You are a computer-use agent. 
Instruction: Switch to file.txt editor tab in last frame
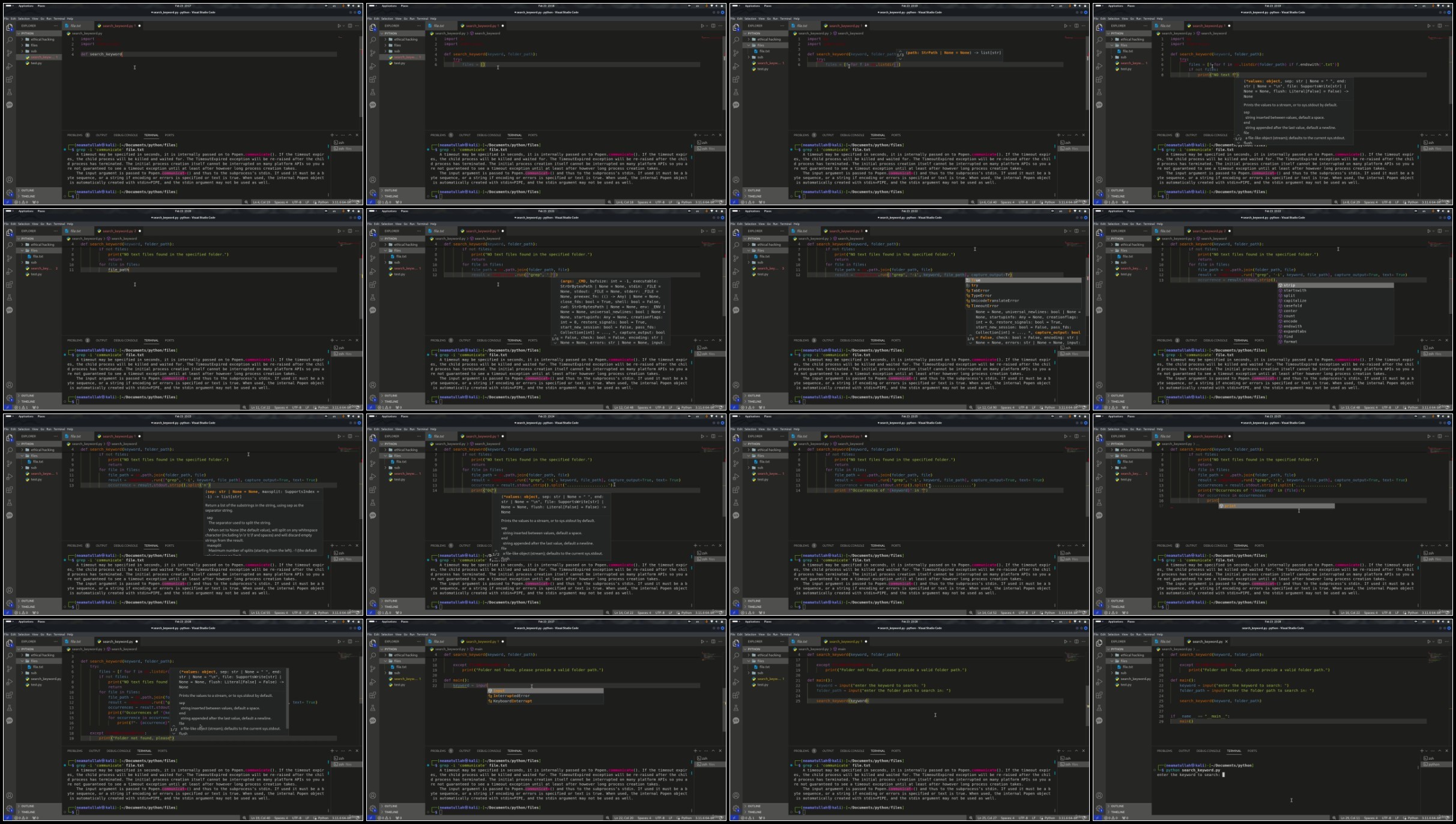(x=1167, y=642)
